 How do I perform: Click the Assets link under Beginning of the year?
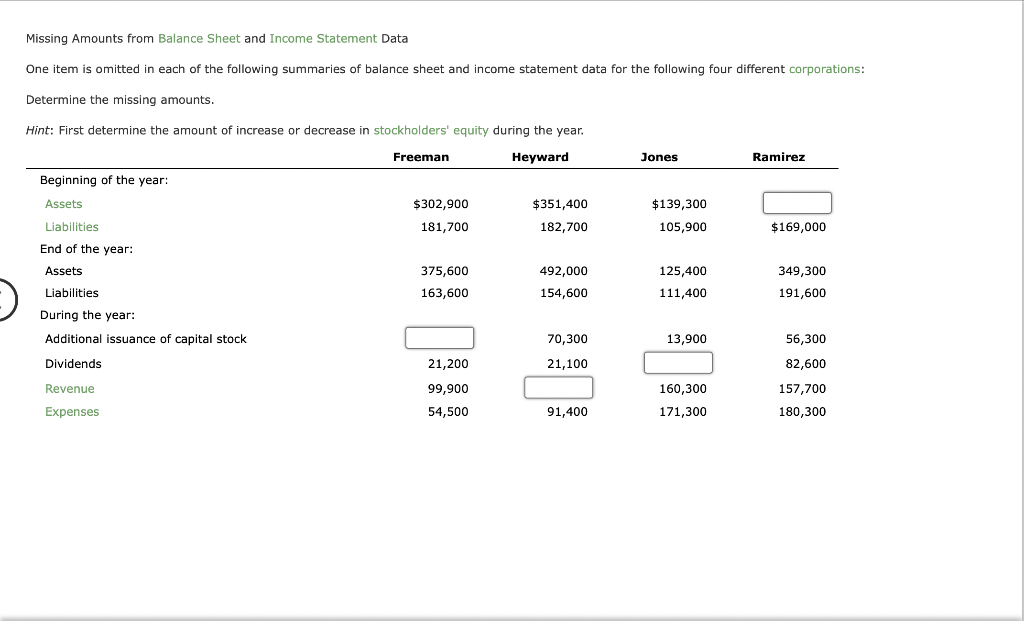click(x=63, y=203)
